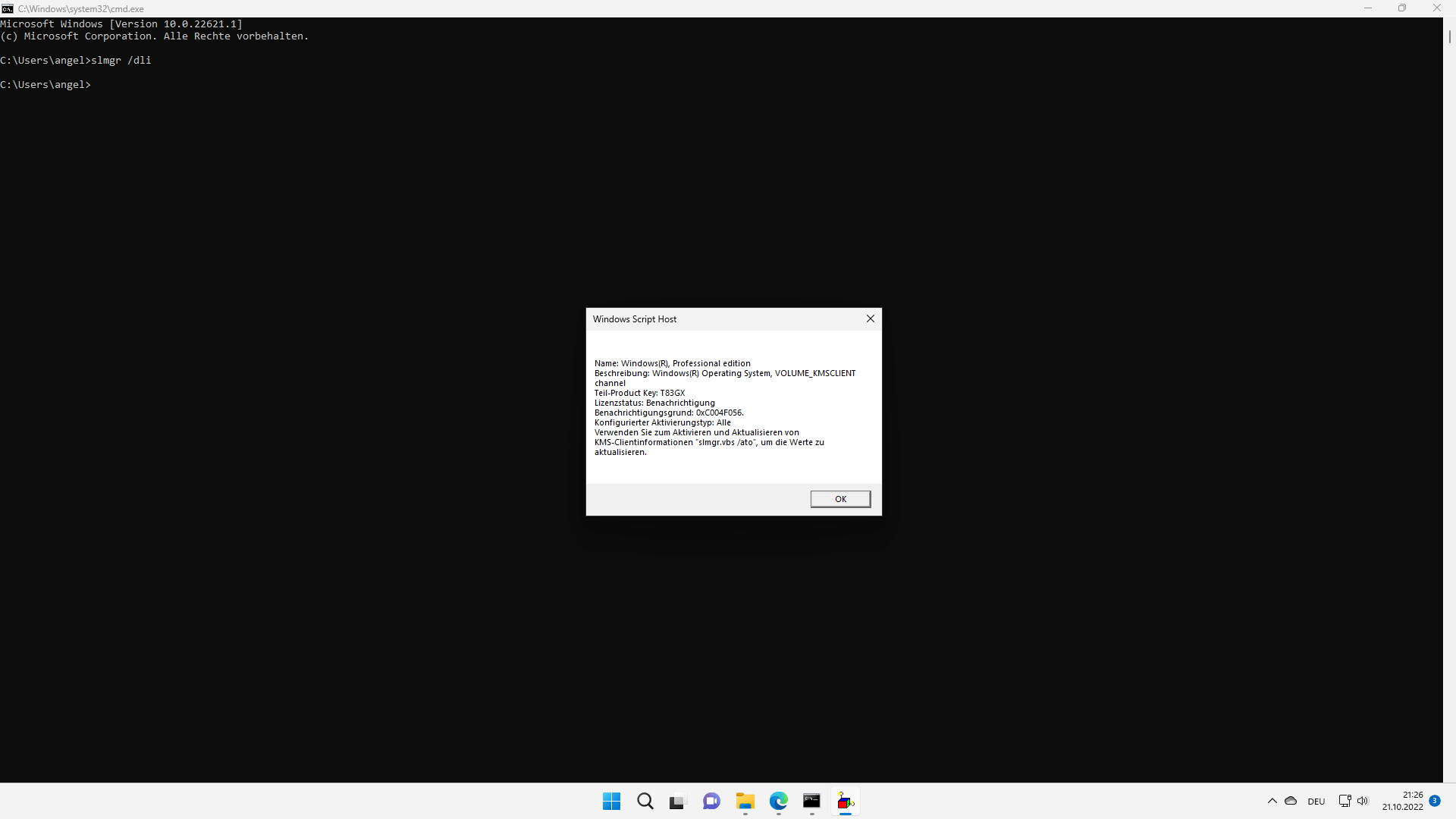The width and height of the screenshot is (1456, 819).
Task: Show hidden system tray icons
Action: [x=1272, y=801]
